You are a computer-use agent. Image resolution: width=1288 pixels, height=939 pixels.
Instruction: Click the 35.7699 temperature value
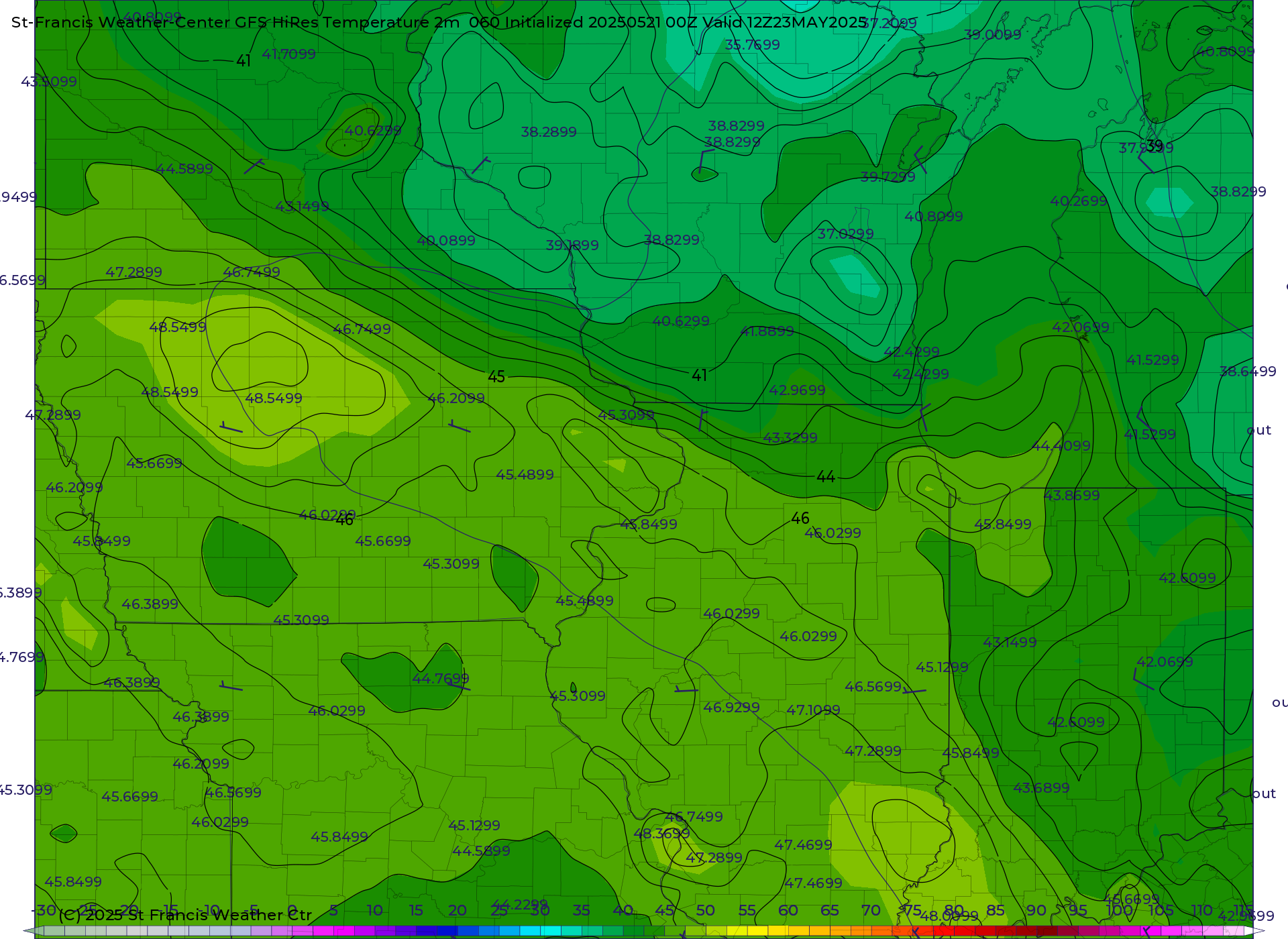752,45
